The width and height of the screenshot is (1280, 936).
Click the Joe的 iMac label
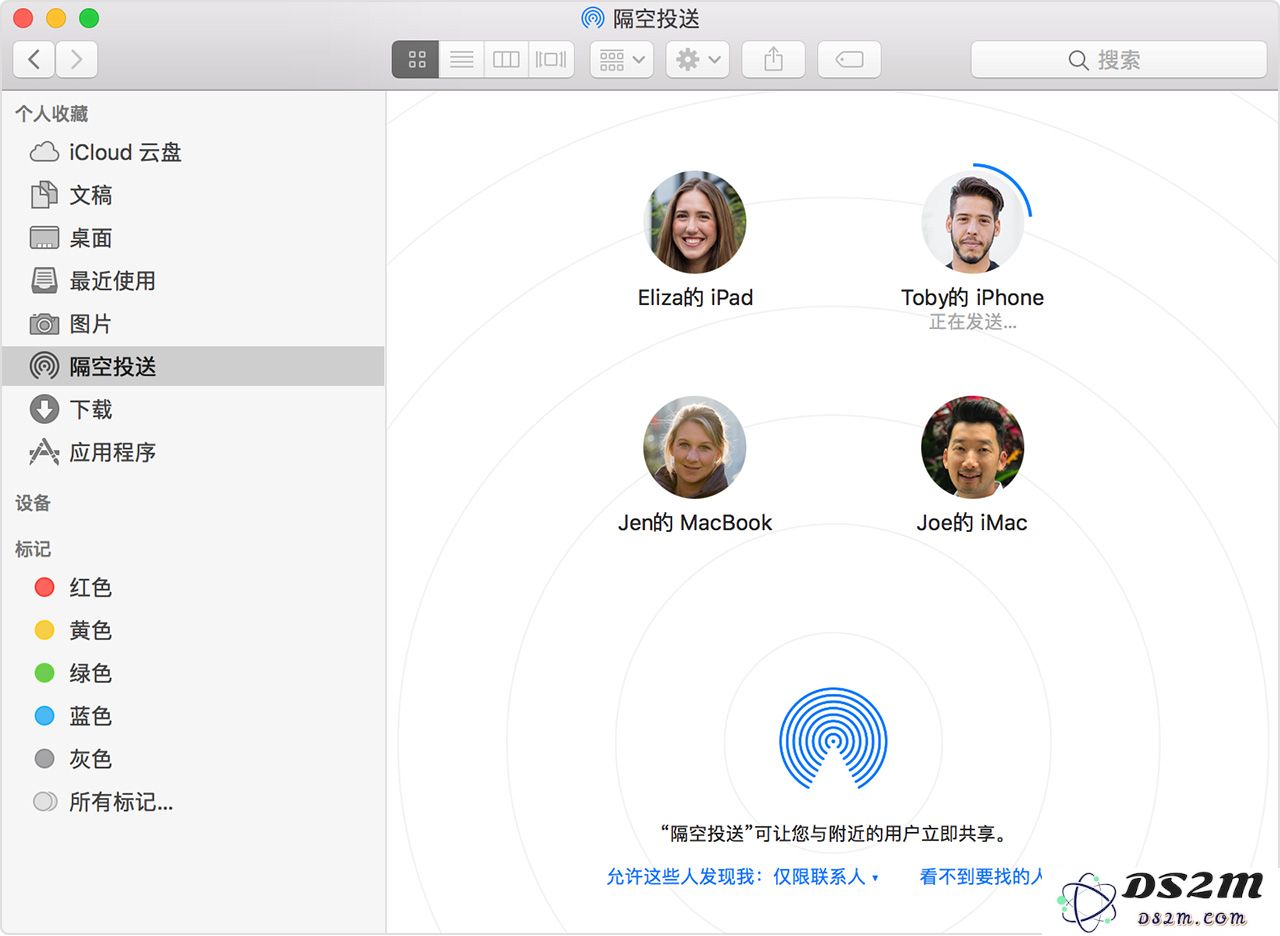tap(972, 523)
